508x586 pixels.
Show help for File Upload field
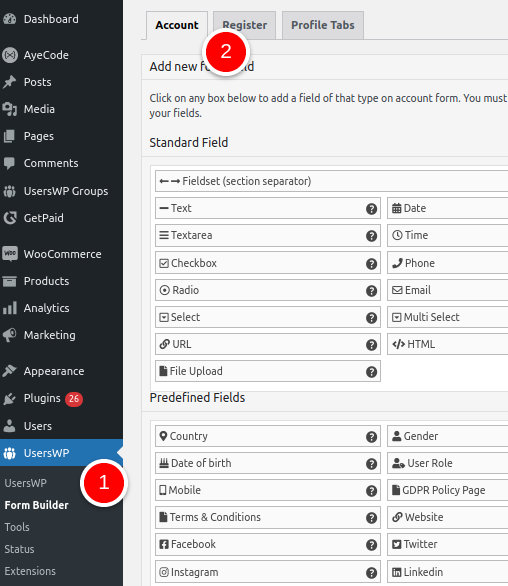point(371,372)
